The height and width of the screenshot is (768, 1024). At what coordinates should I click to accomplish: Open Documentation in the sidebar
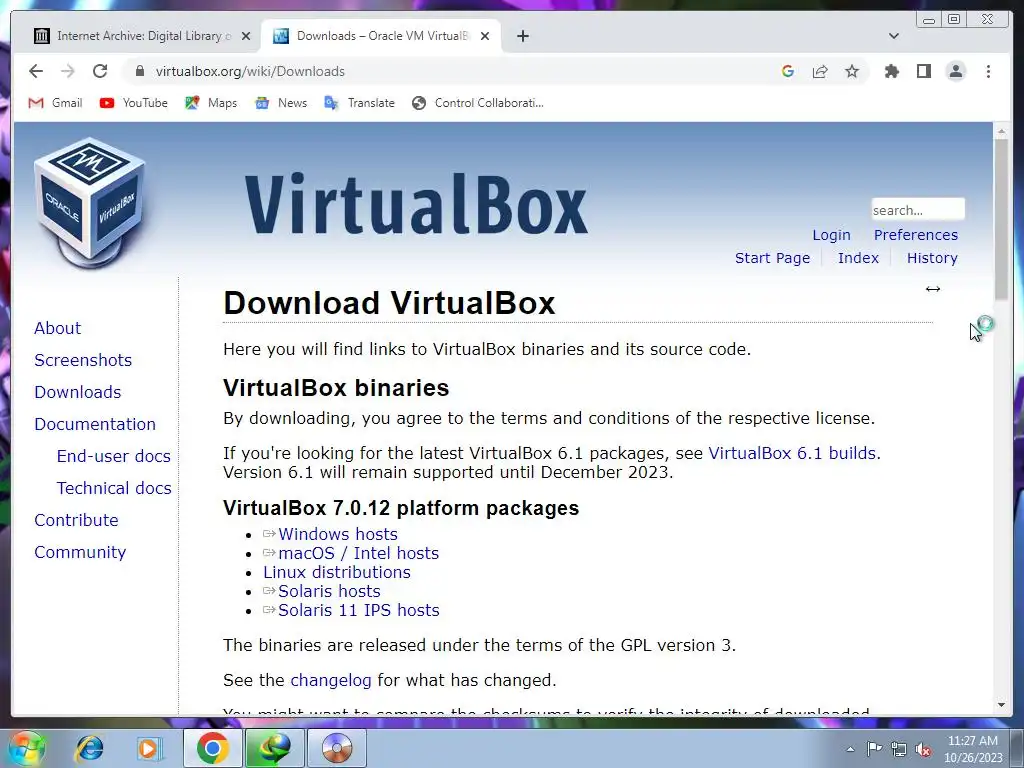95,424
